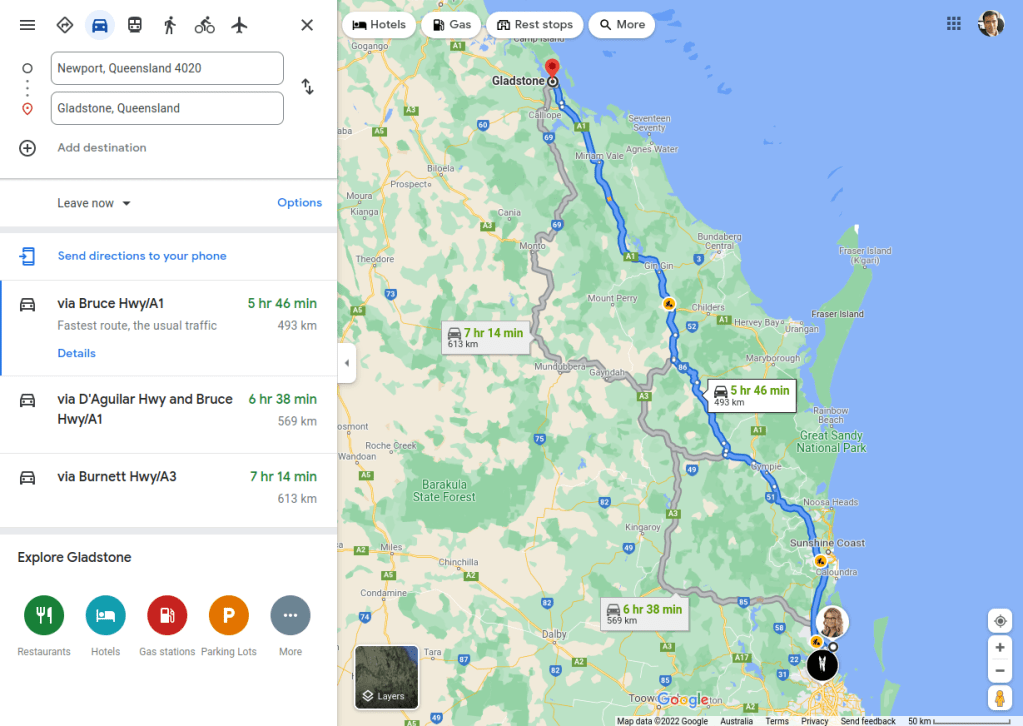The image size is (1023, 726).
Task: Zoom in on the map
Action: [x=1000, y=648]
